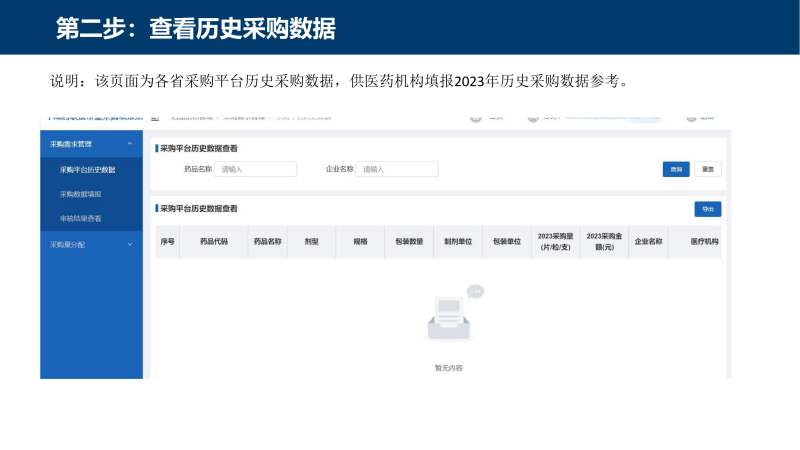Expand the 采购量分配 sidebar section
800x450 pixels.
click(x=129, y=244)
